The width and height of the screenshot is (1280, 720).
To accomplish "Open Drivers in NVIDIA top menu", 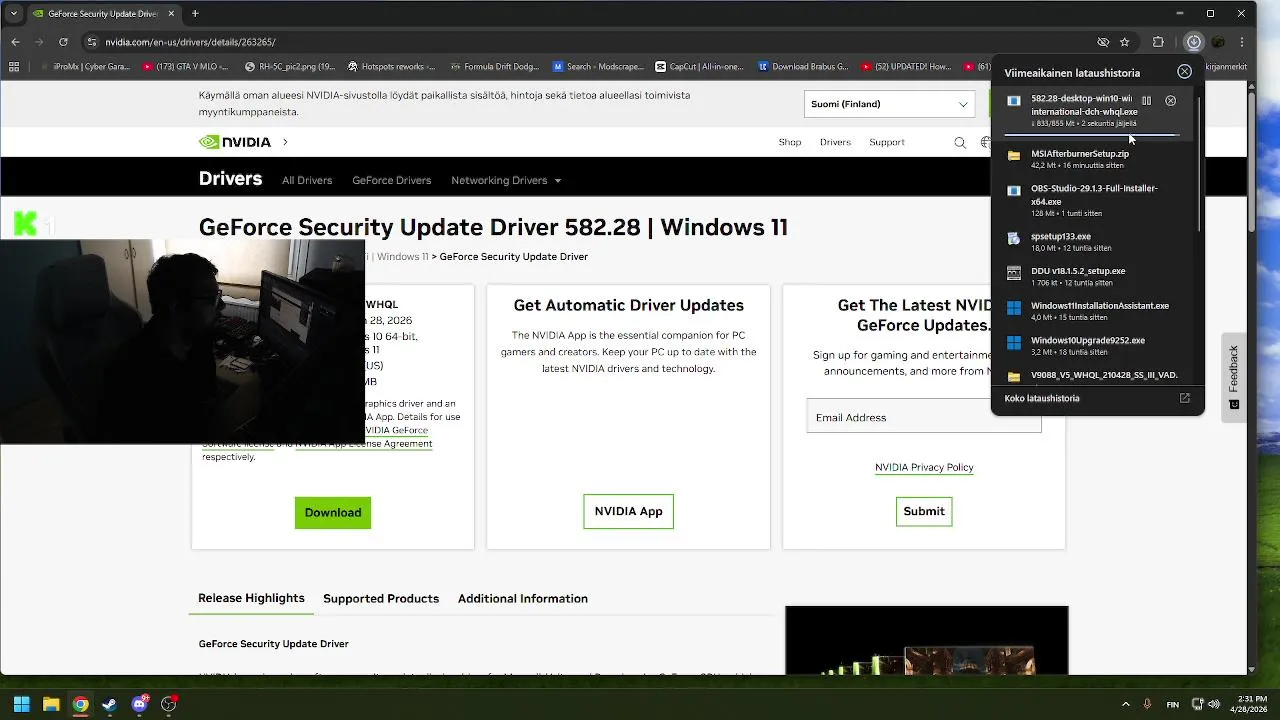I will click(835, 142).
